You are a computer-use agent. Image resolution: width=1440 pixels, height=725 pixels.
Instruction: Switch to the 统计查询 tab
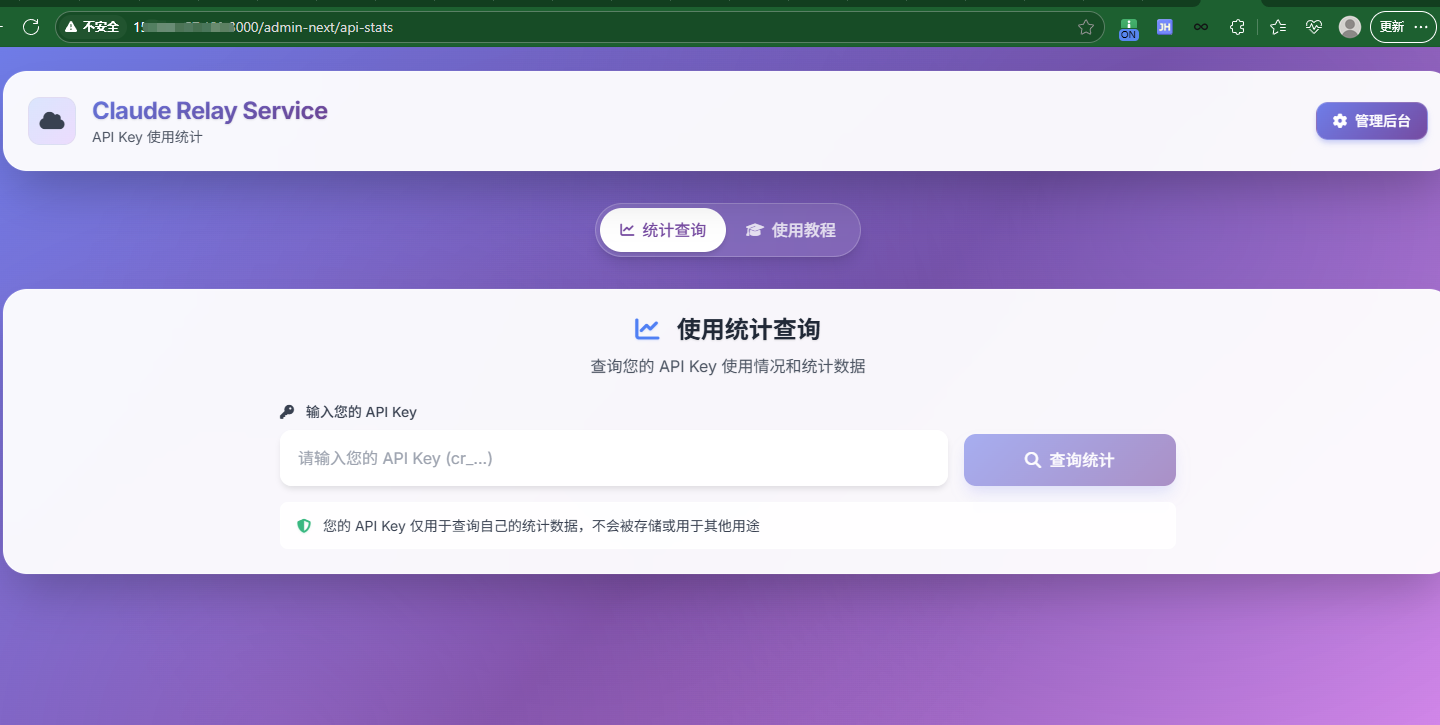point(662,230)
